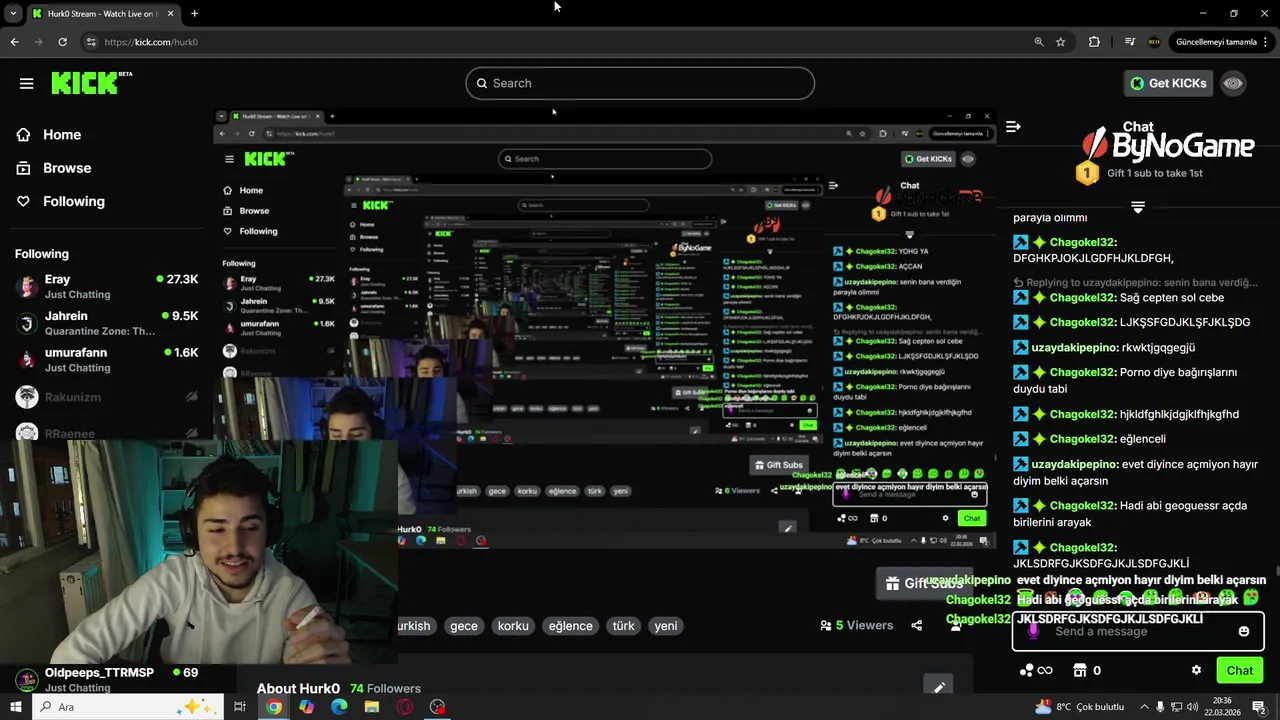Bookmark this page with star
Screen dimensions: 1280x720
(x=1061, y=42)
